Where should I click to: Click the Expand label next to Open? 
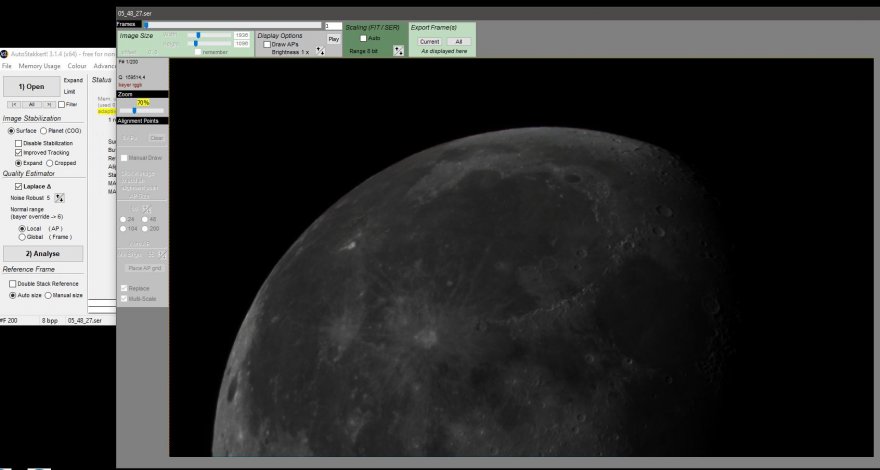coord(73,80)
